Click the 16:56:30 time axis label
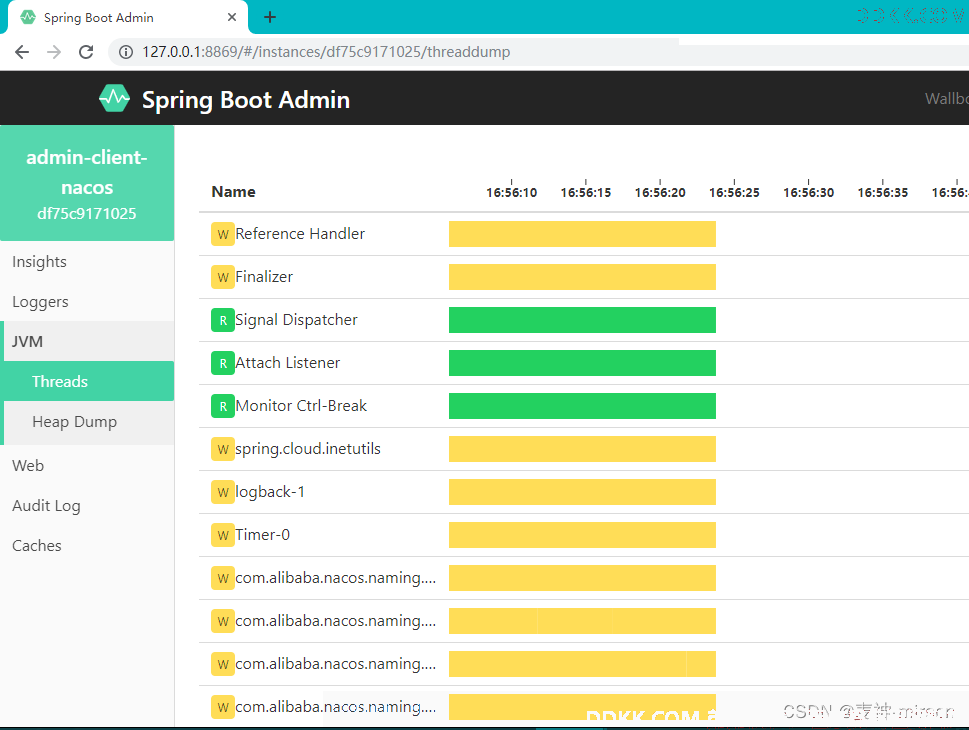The image size is (969, 730). tap(808, 192)
